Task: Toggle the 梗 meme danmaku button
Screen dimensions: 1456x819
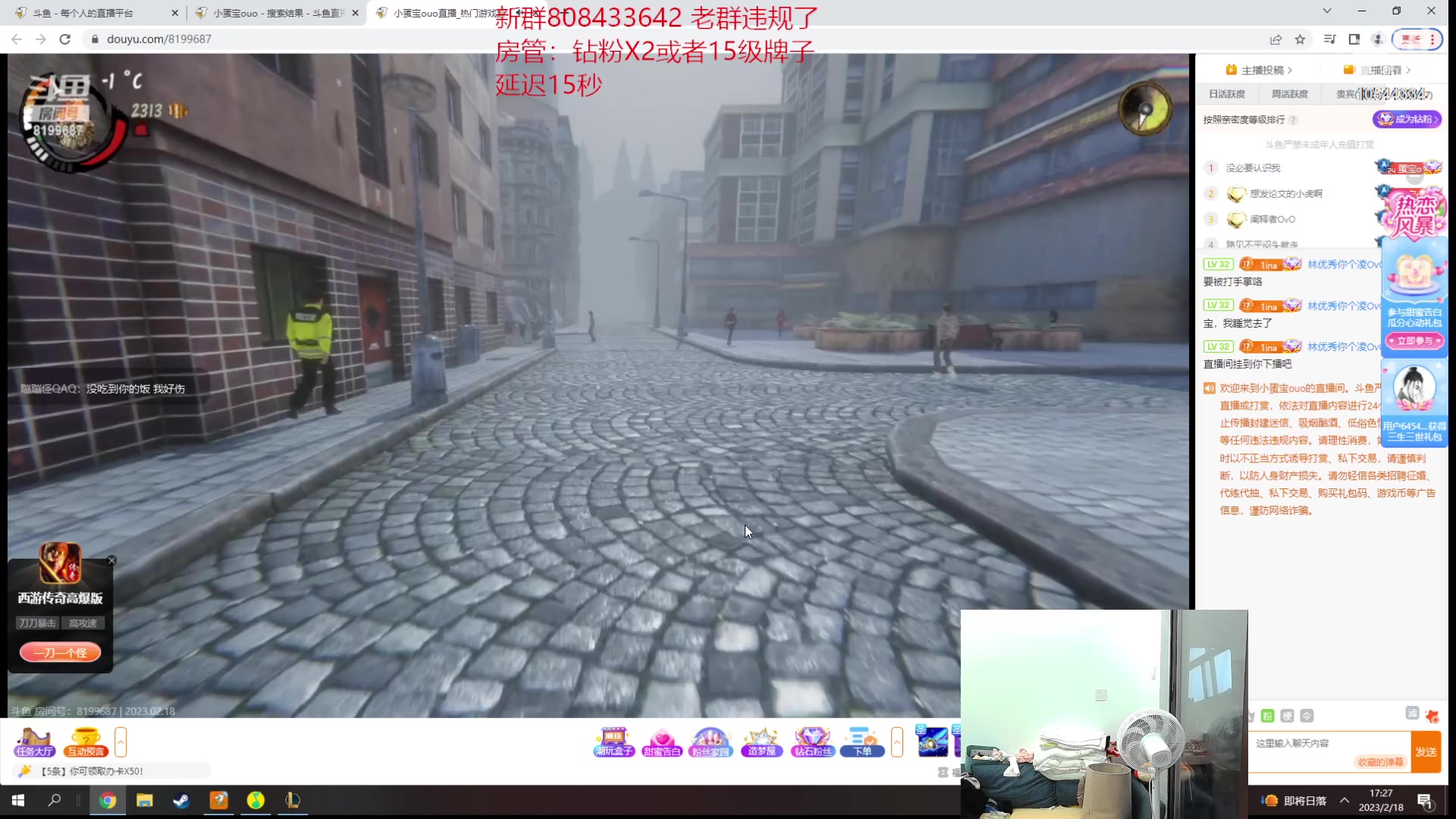Action: coord(1287,716)
